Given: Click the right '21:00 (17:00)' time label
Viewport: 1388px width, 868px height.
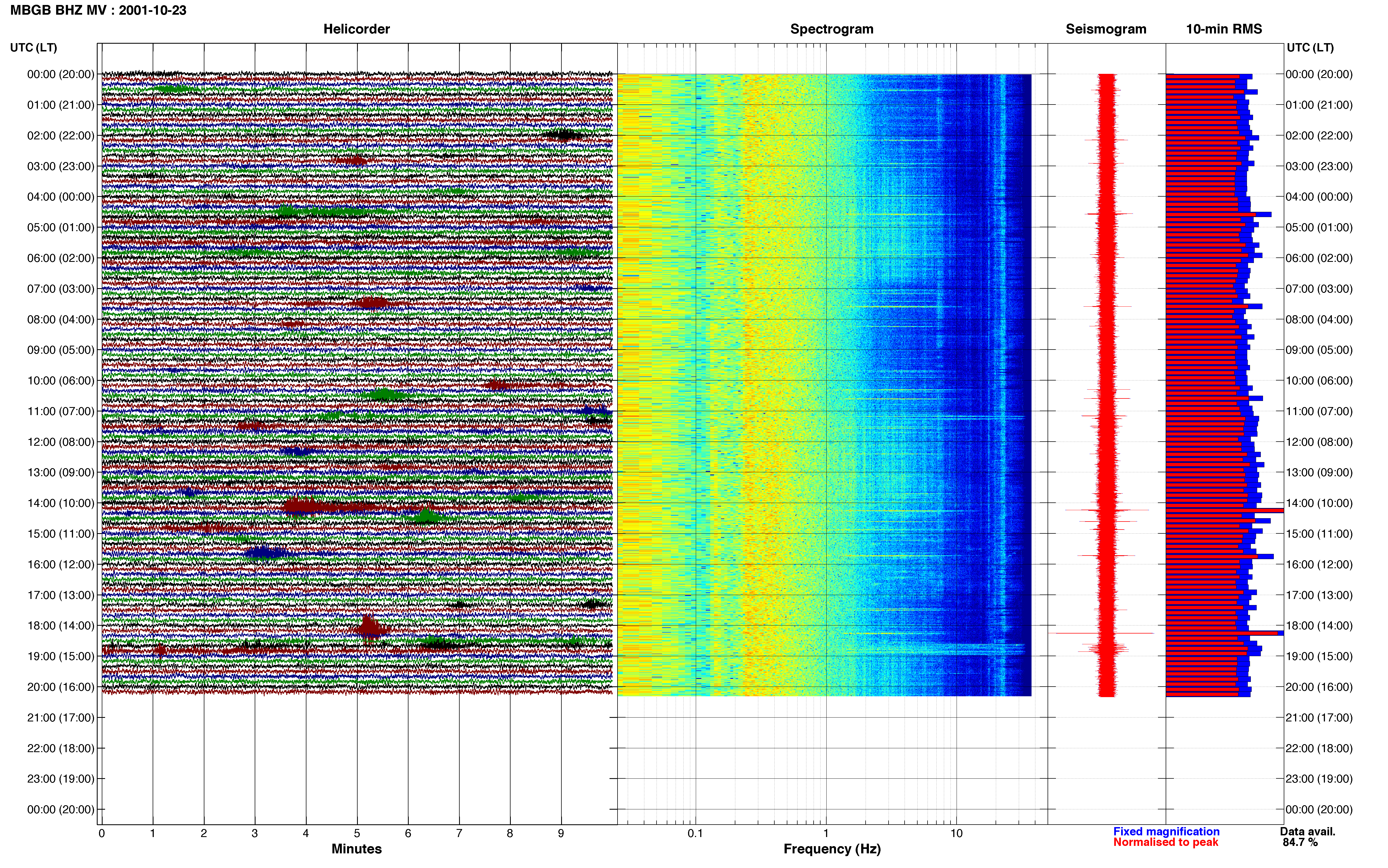Looking at the screenshot, I should click(1319, 718).
